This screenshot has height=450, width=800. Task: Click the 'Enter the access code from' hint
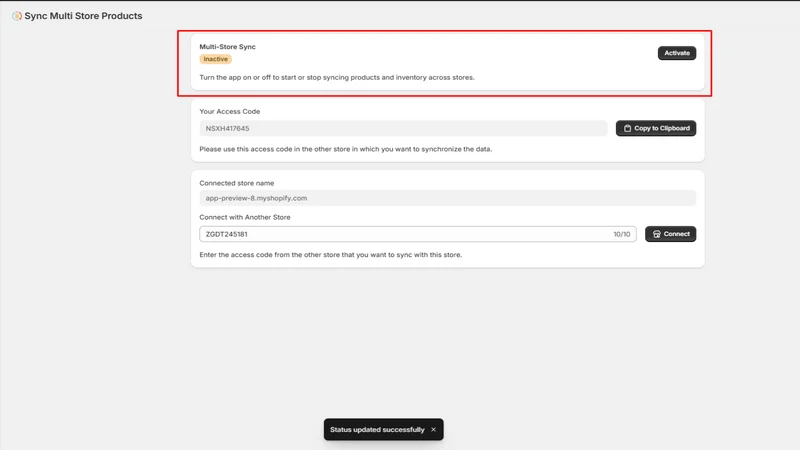click(331, 255)
